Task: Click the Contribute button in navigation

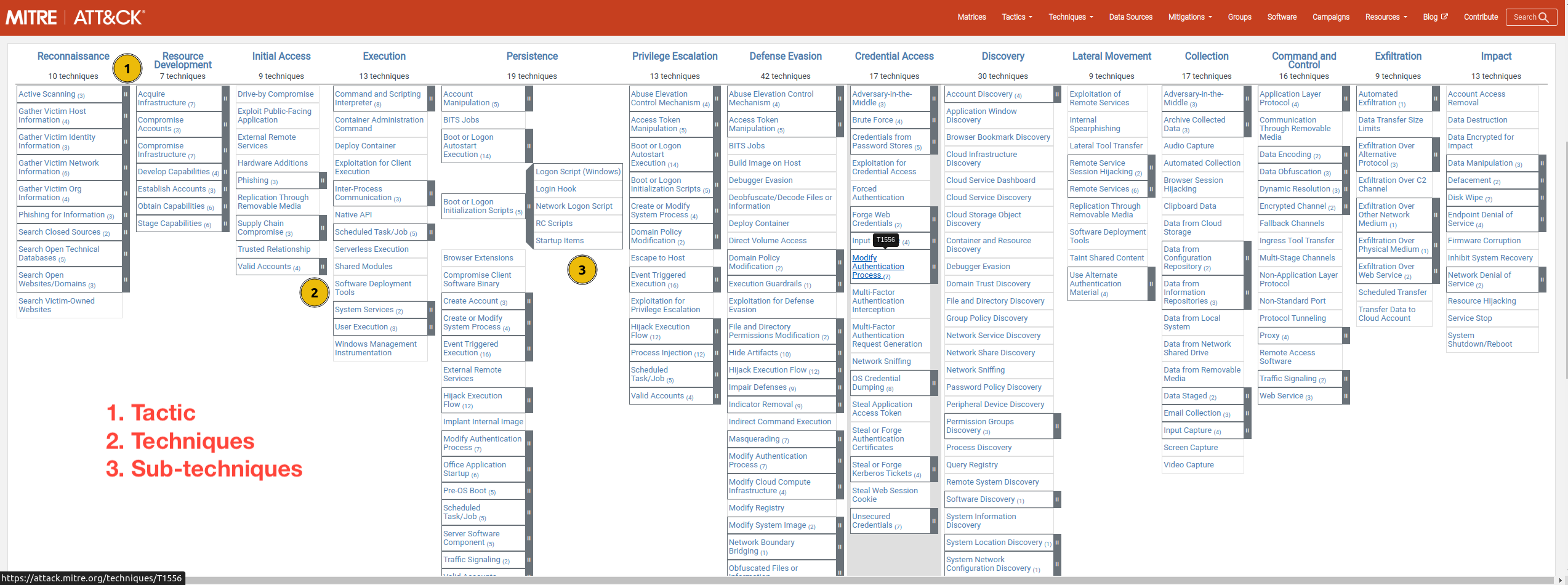Action: pyautogui.click(x=1481, y=17)
